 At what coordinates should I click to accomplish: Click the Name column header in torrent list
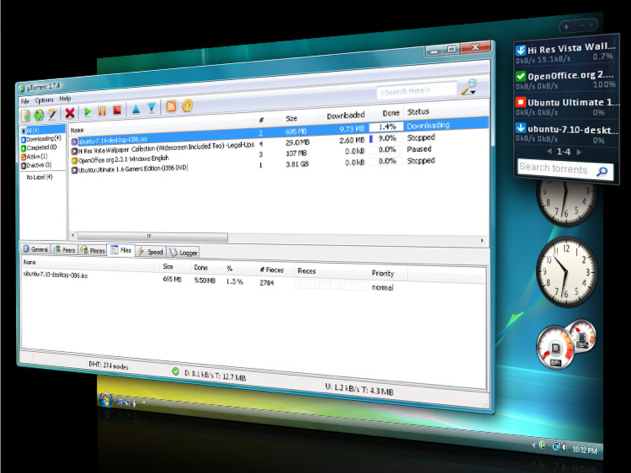77,130
